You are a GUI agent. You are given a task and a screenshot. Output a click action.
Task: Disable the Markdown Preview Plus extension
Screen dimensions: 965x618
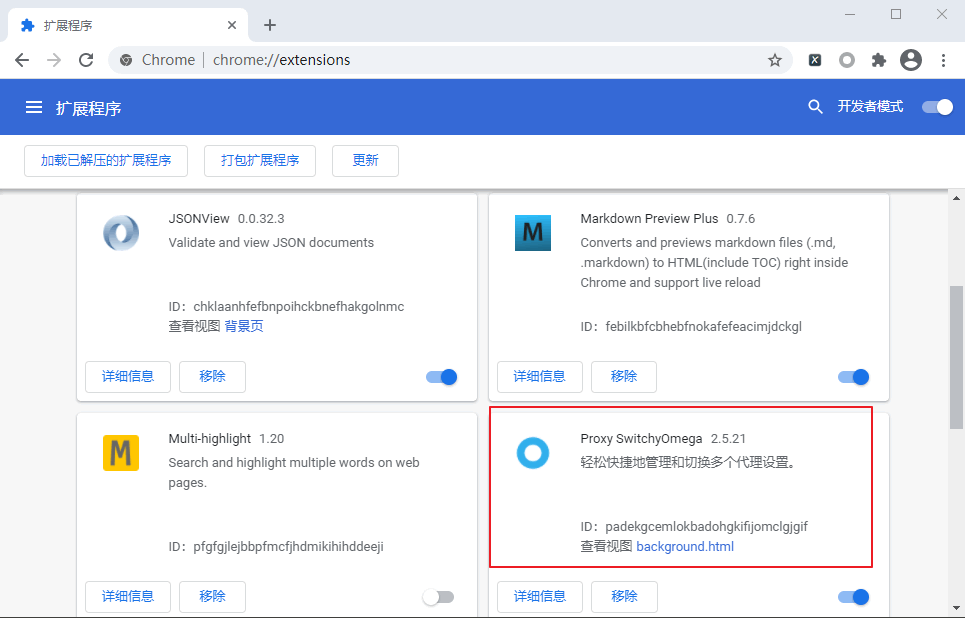(x=853, y=377)
